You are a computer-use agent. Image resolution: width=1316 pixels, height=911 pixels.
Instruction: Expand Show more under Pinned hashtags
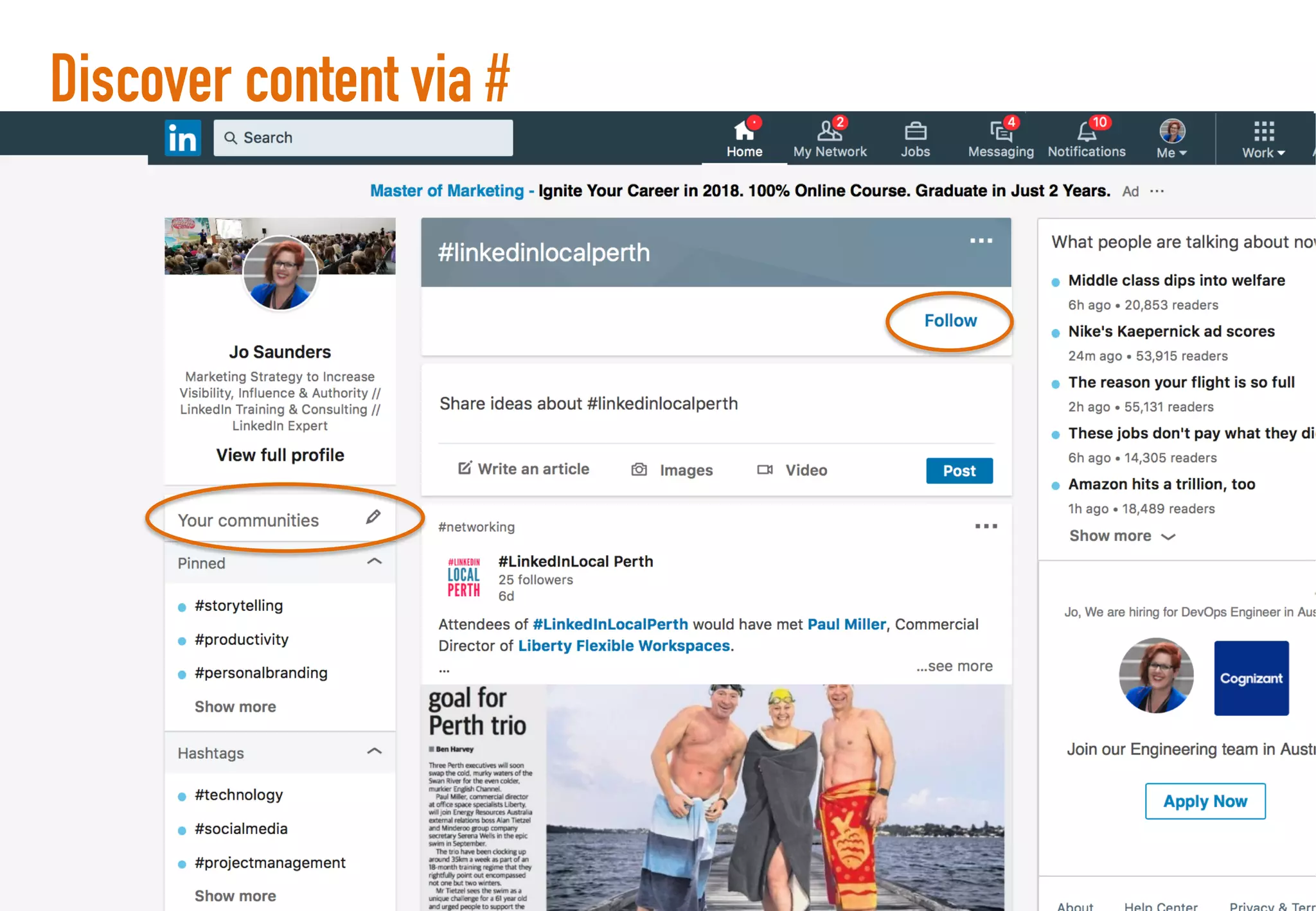(235, 707)
